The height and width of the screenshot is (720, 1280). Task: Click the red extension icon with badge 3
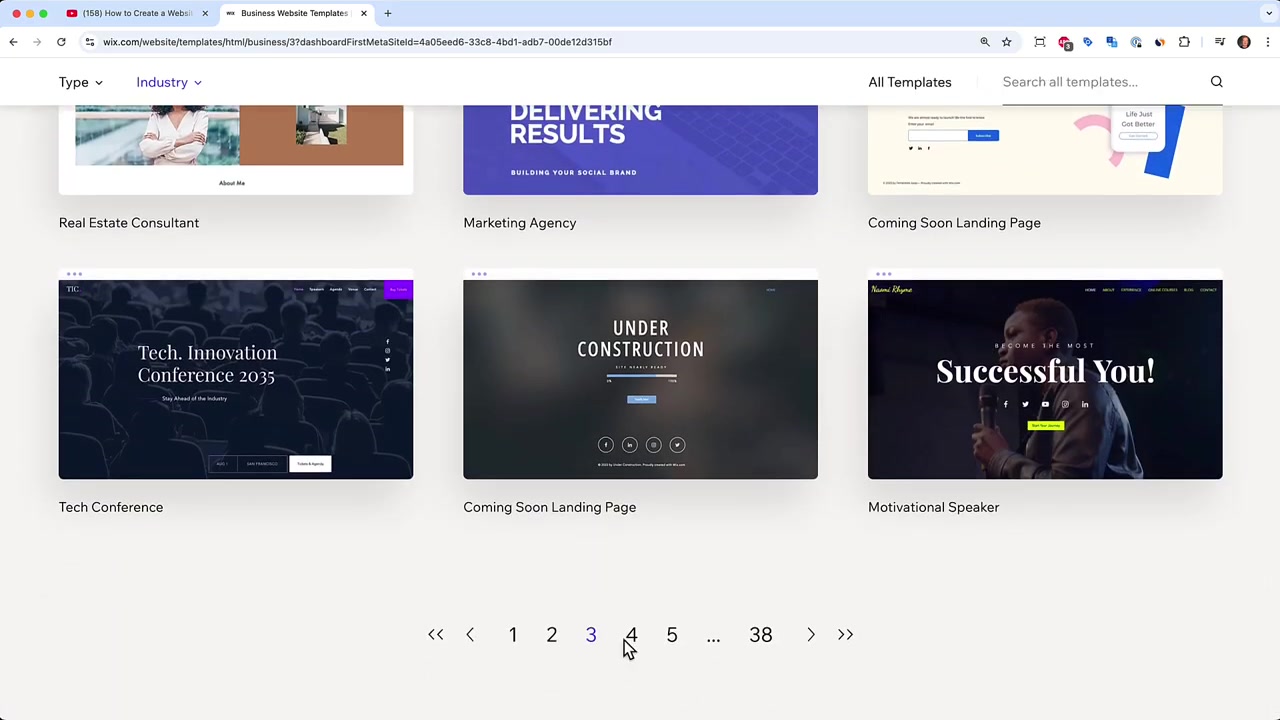[1065, 42]
